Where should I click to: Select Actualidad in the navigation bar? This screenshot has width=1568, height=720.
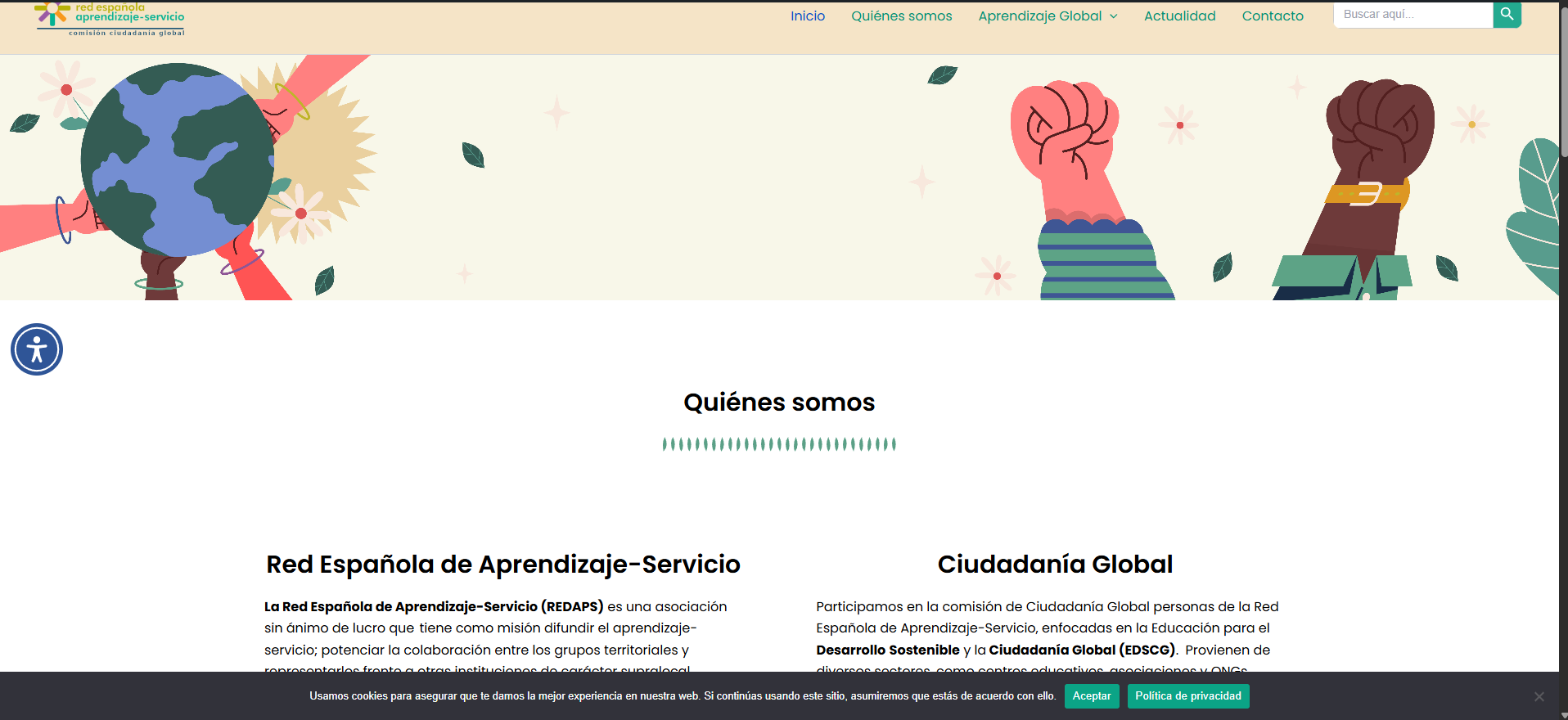click(x=1179, y=16)
